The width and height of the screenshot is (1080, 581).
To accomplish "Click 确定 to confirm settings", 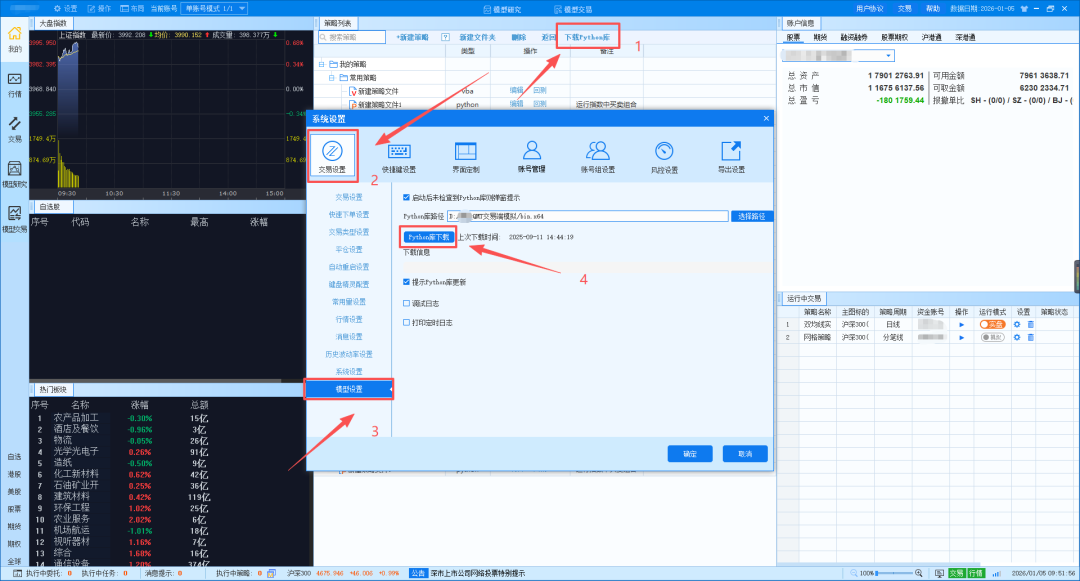I will tap(690, 453).
